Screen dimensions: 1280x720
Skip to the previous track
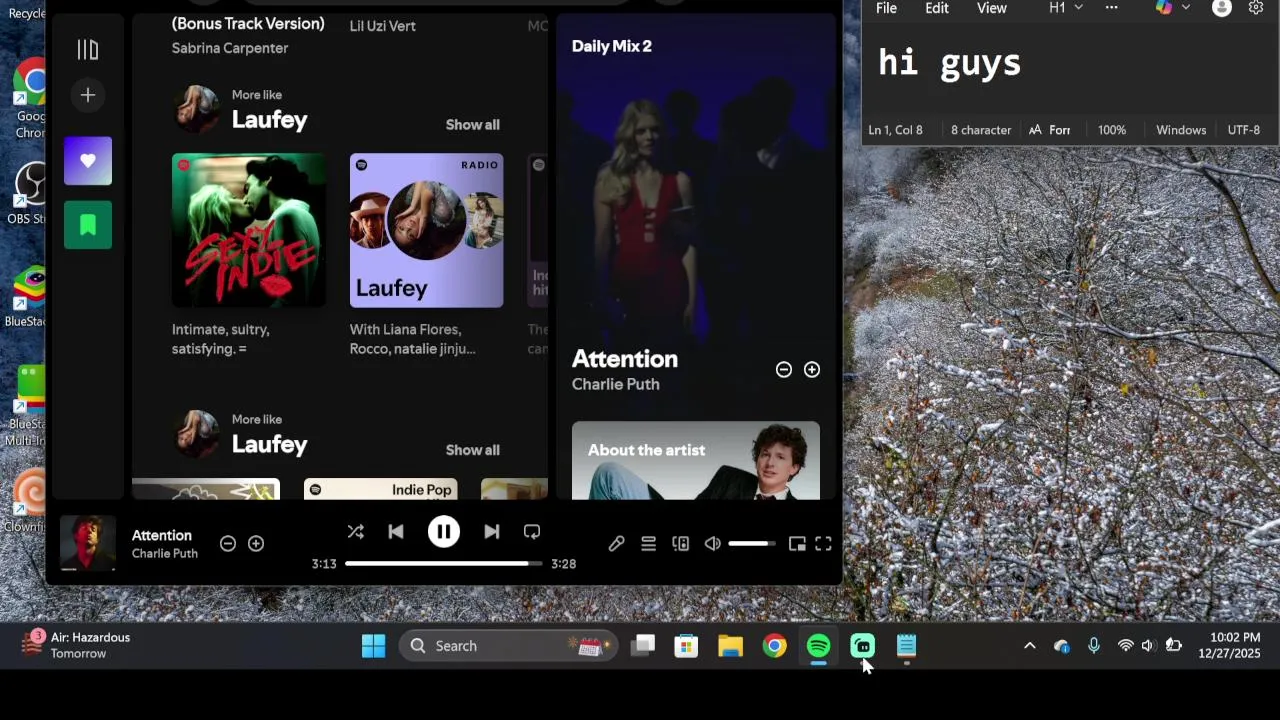coord(396,532)
